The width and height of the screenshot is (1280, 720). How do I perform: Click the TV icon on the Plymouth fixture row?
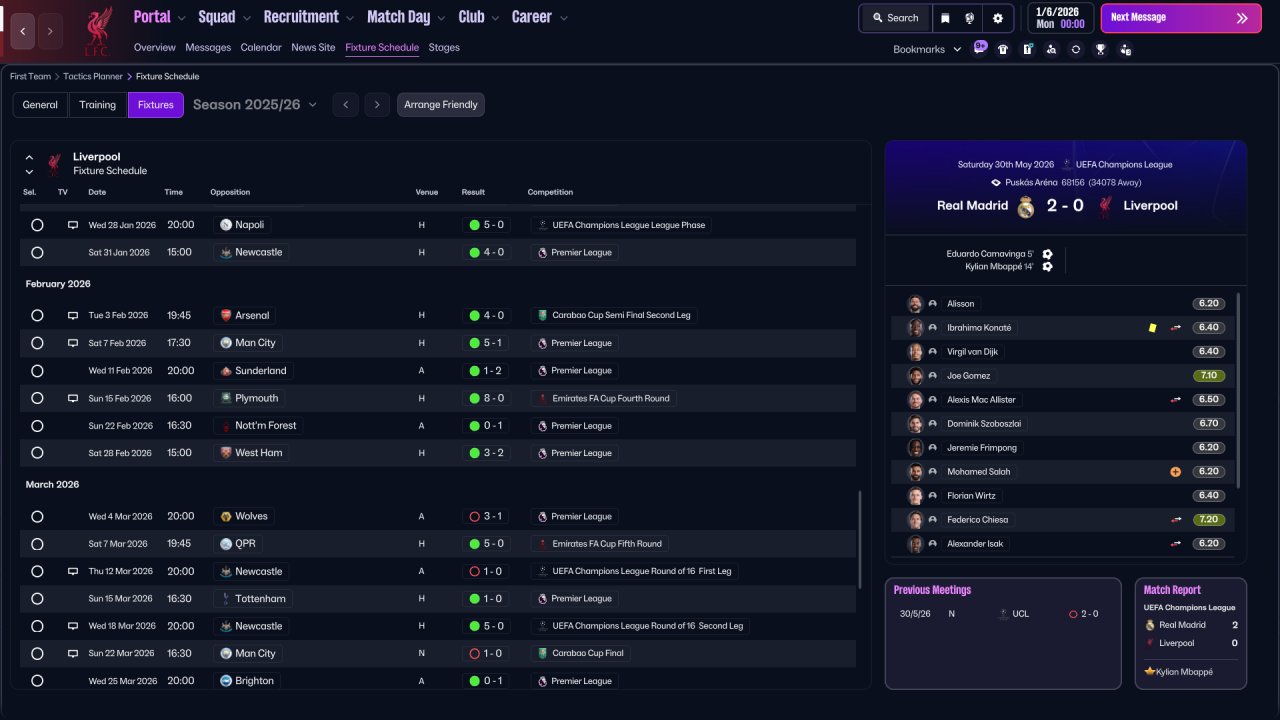72,398
